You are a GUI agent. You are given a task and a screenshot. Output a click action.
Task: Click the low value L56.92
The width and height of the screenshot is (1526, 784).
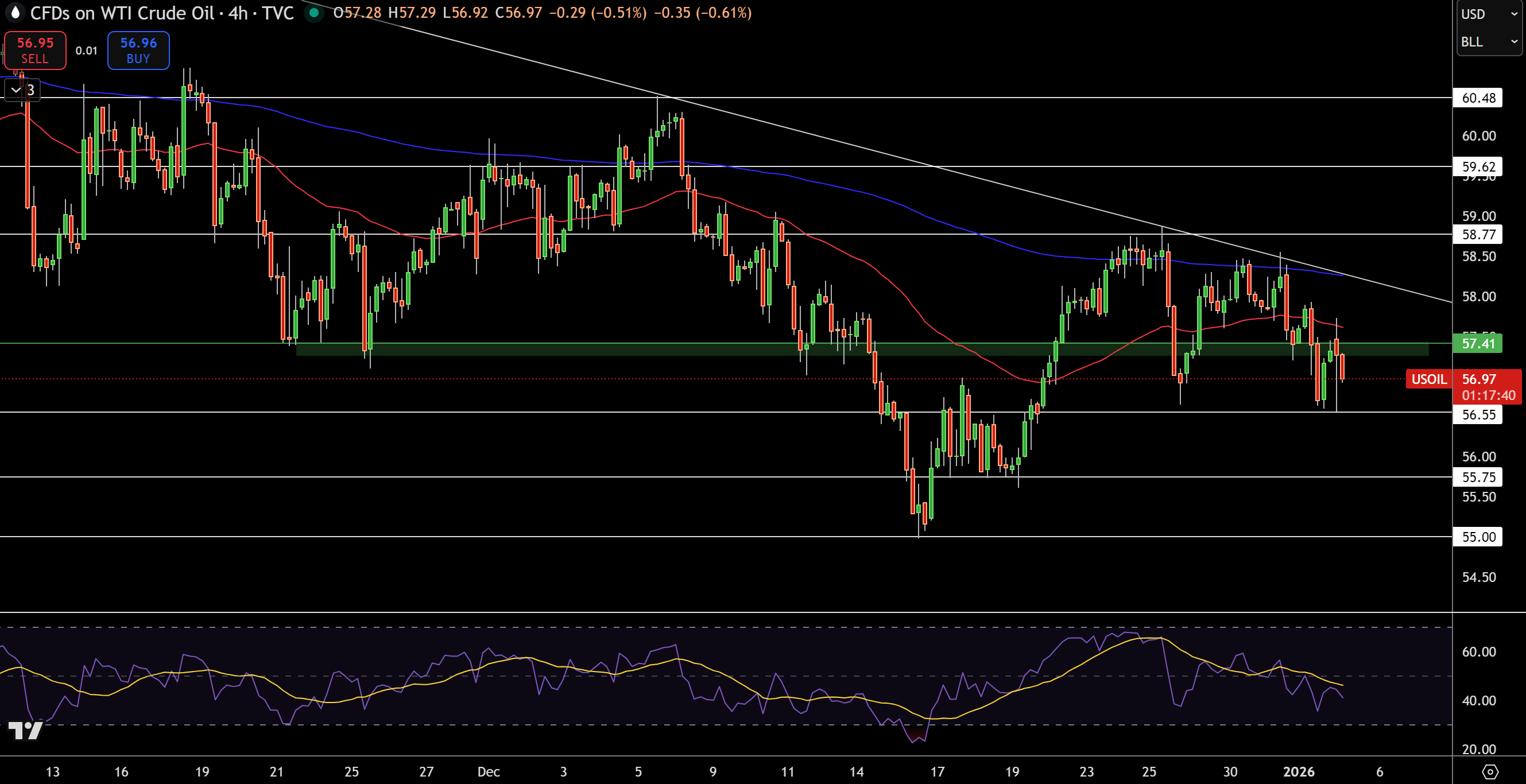coord(466,13)
